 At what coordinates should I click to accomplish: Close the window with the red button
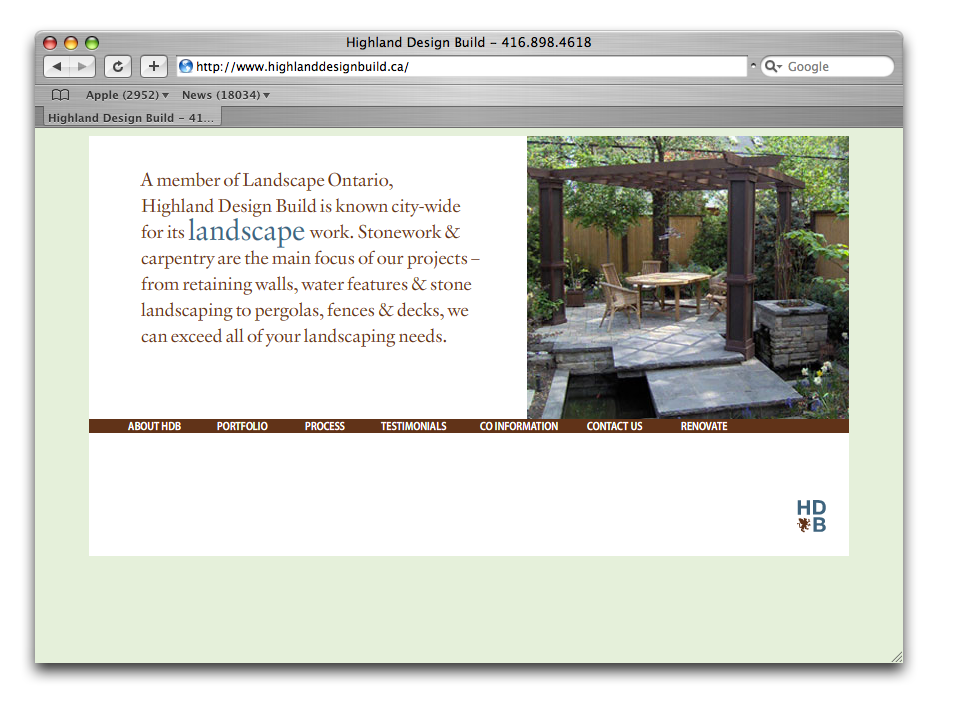tap(50, 42)
